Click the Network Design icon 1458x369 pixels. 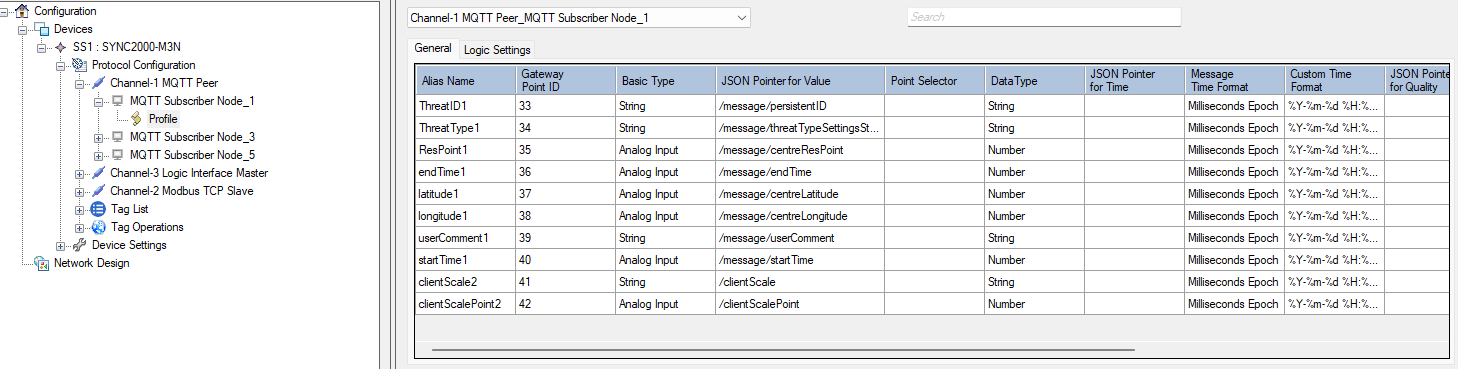pos(41,263)
